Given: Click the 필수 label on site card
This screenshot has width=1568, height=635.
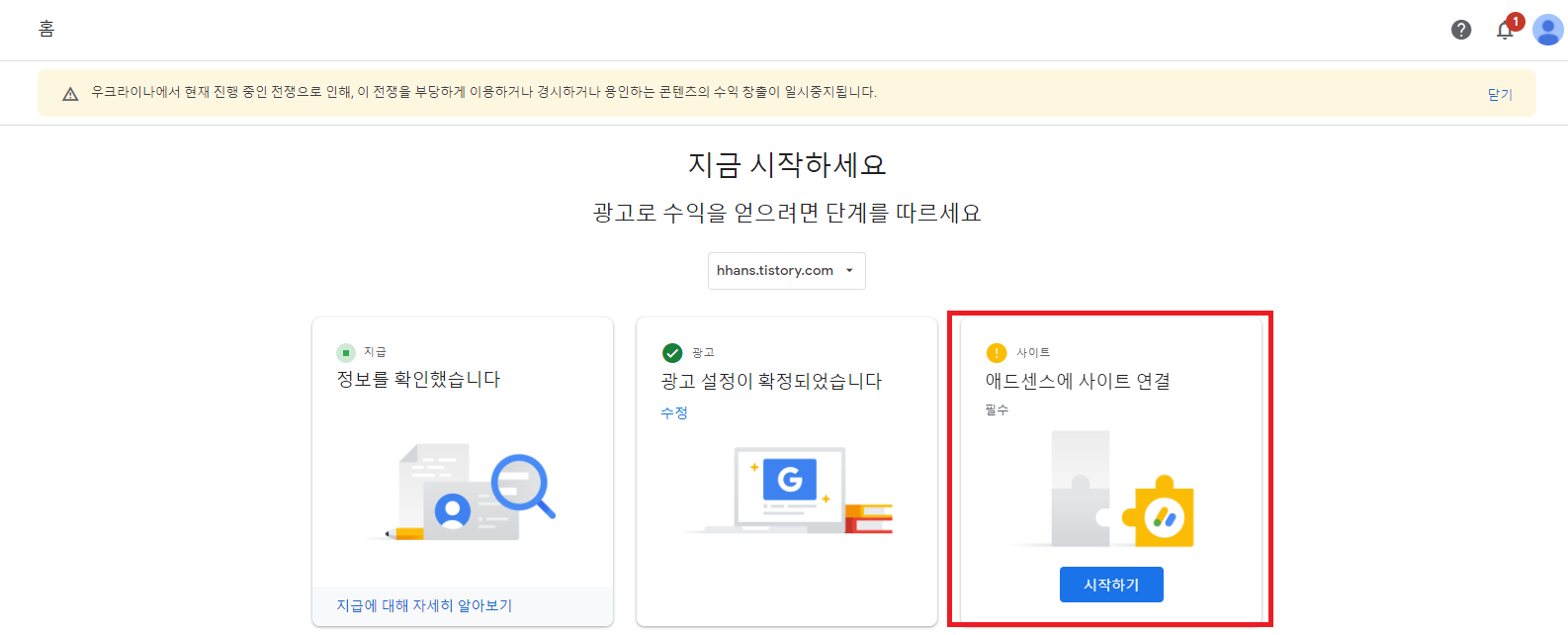Looking at the screenshot, I should [x=997, y=409].
